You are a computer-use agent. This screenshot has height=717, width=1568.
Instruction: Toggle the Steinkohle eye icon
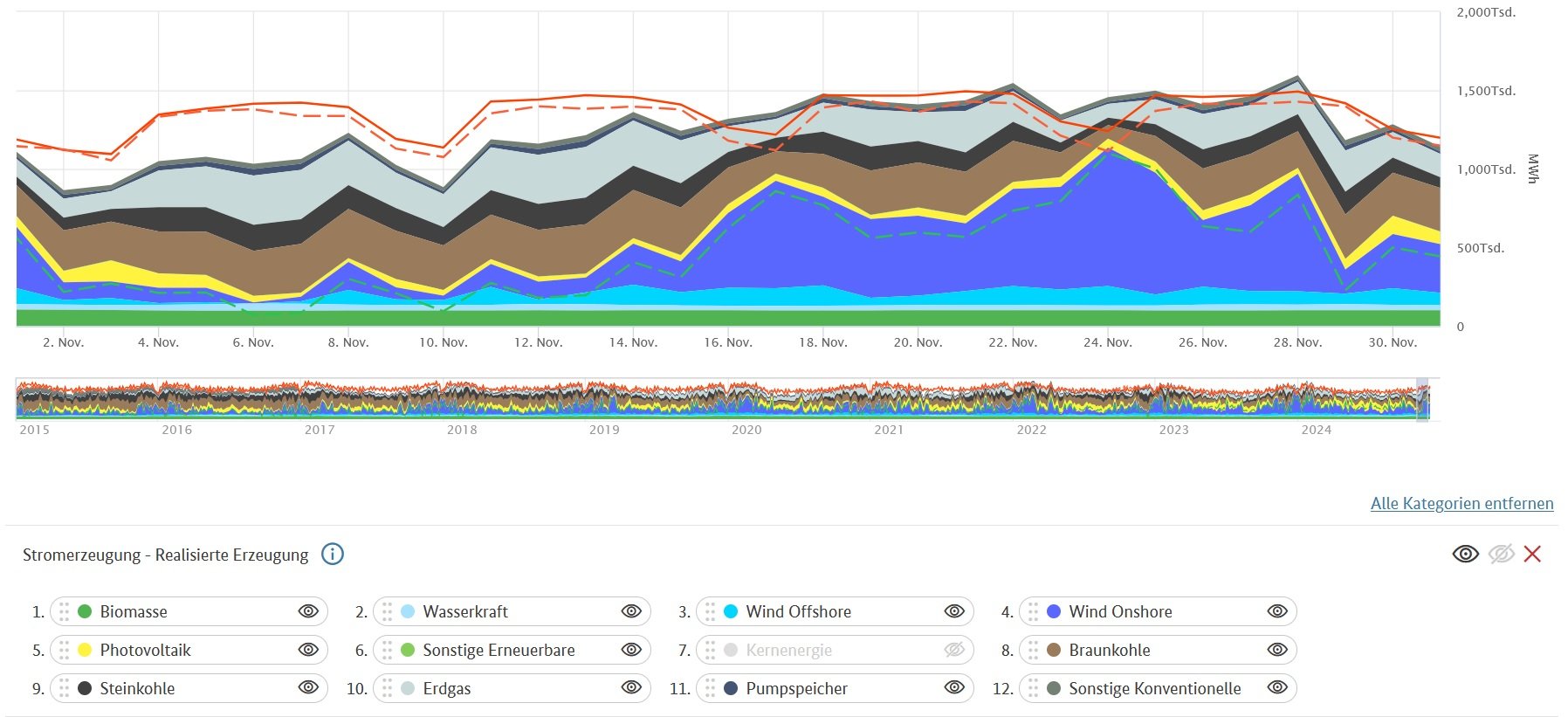[308, 688]
